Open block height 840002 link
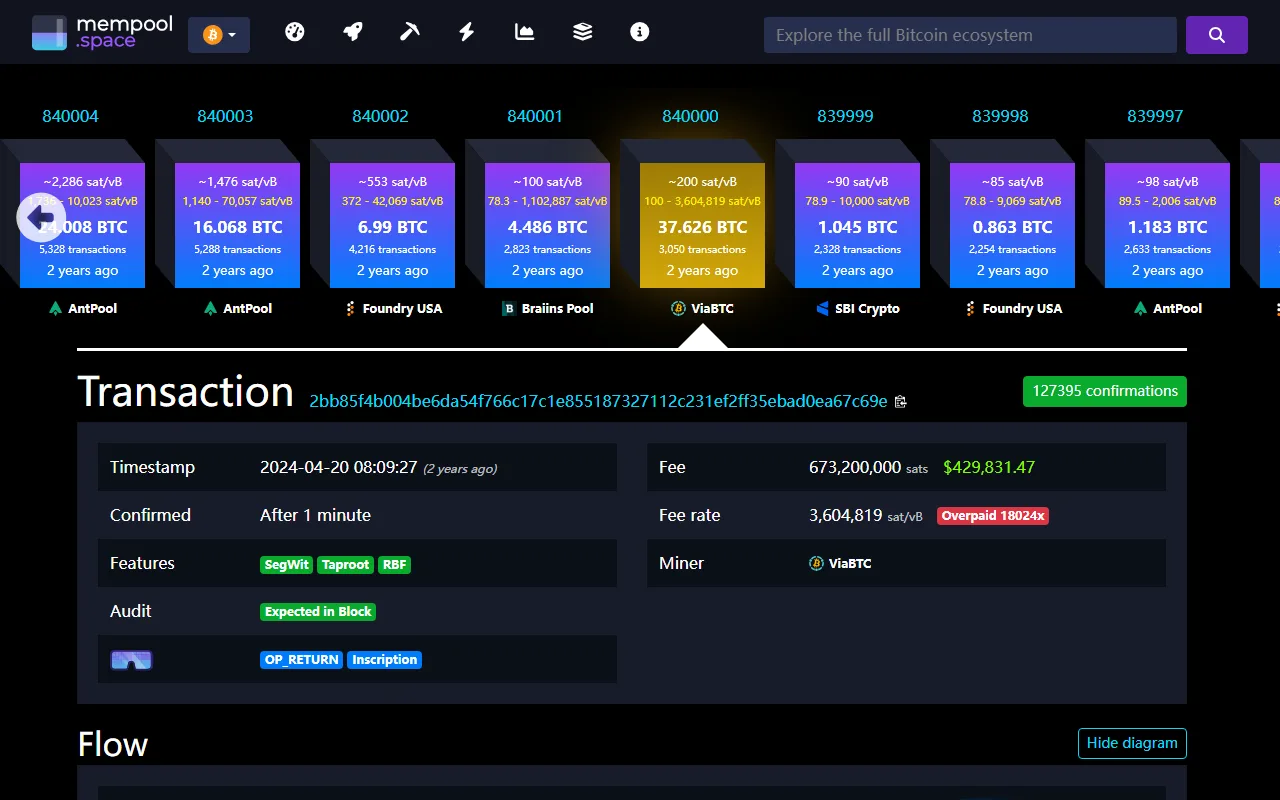The width and height of the screenshot is (1280, 800). pyautogui.click(x=380, y=116)
